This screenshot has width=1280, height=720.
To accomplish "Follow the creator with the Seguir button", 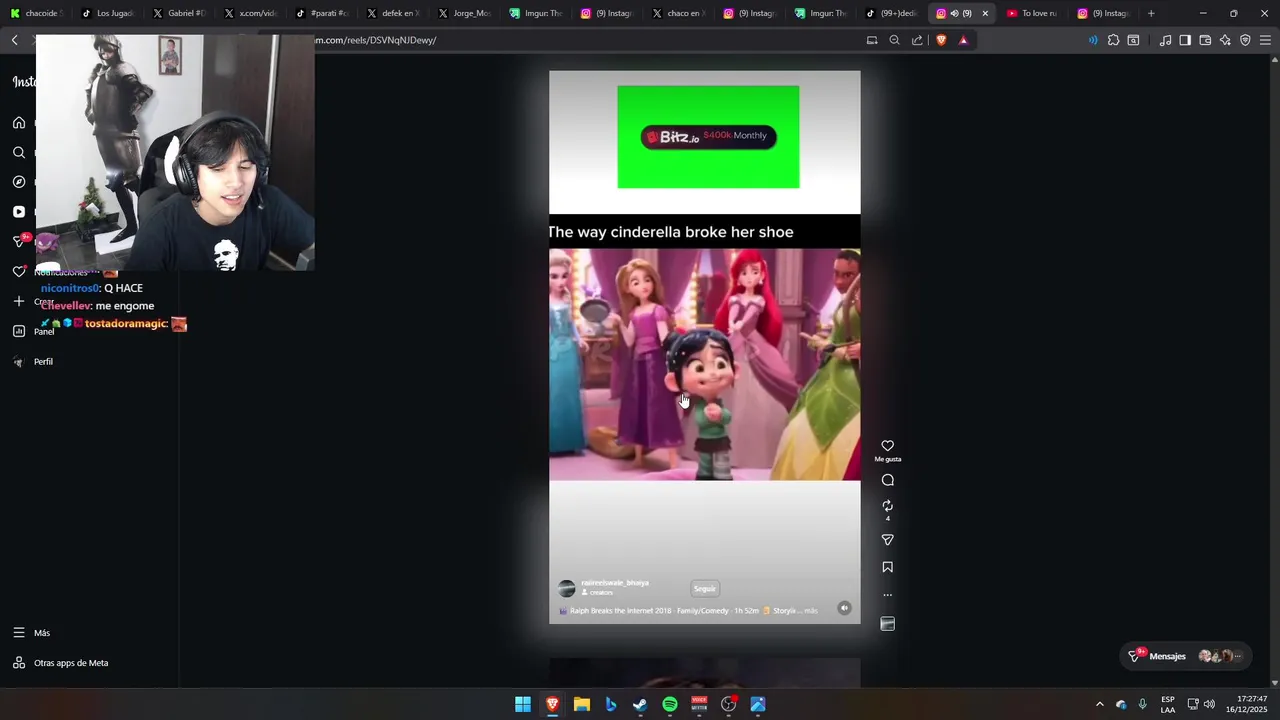I will tap(705, 588).
